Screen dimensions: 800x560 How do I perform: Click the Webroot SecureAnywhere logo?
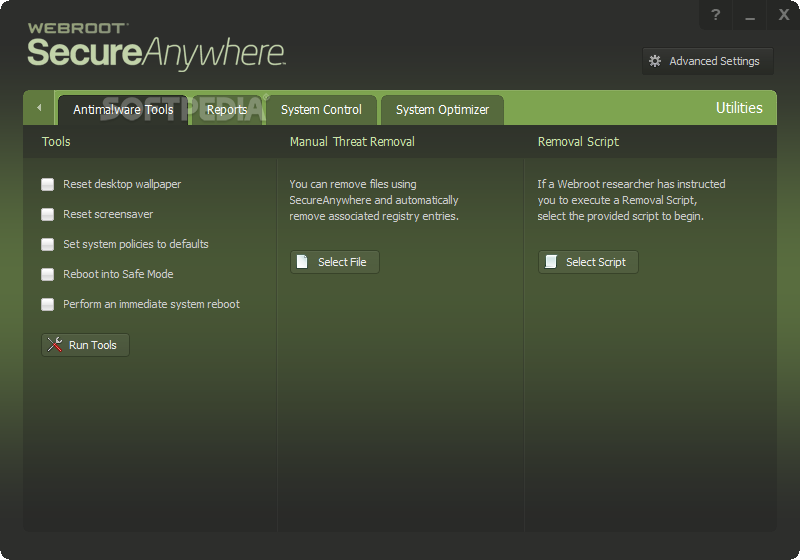(156, 46)
